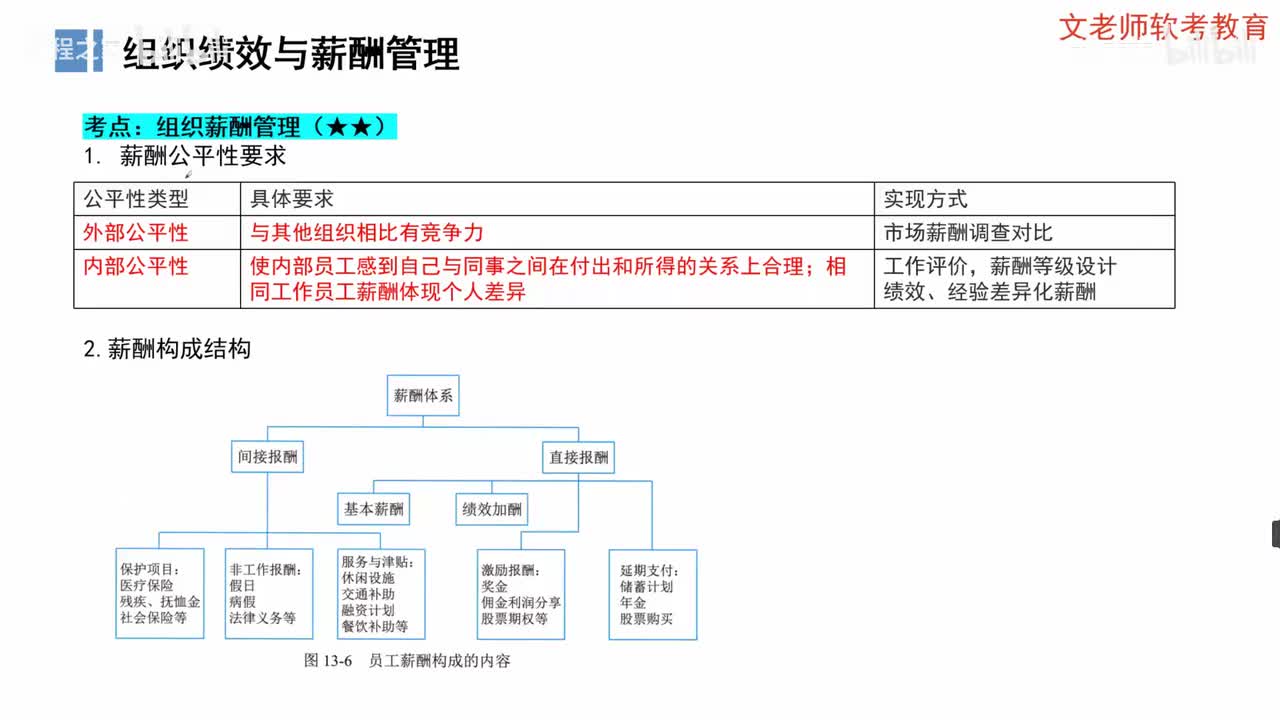Click the cell 与其他组织相比有竞争力

(x=367, y=233)
